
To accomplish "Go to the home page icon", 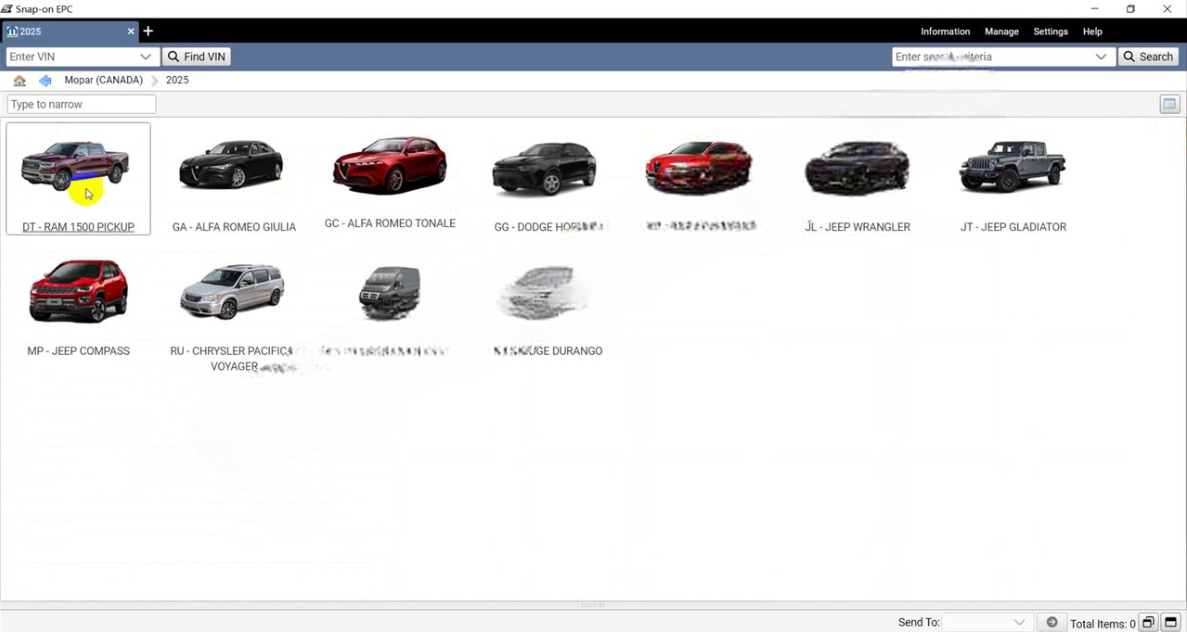I will tap(19, 80).
